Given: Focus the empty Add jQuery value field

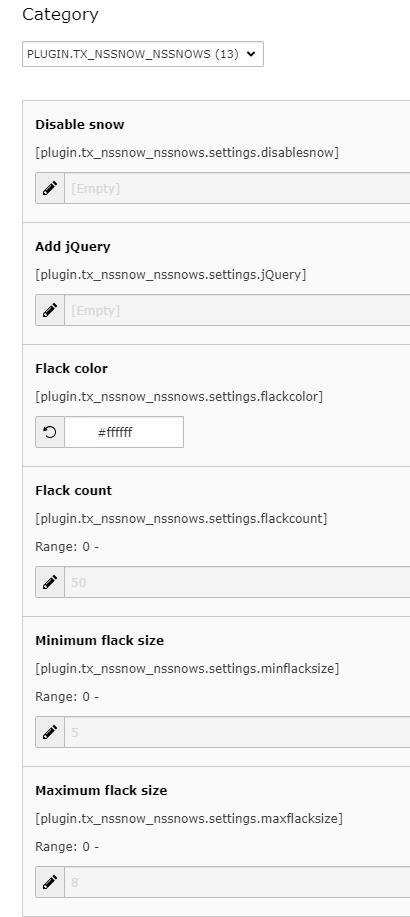Looking at the screenshot, I should (237, 310).
